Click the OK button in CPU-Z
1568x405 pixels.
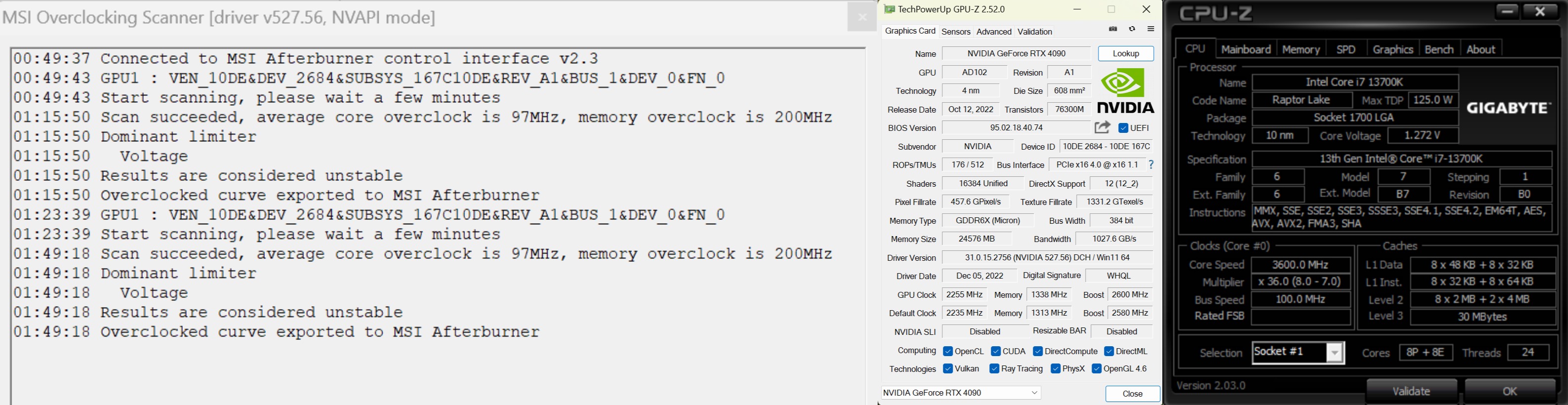[x=1510, y=391]
